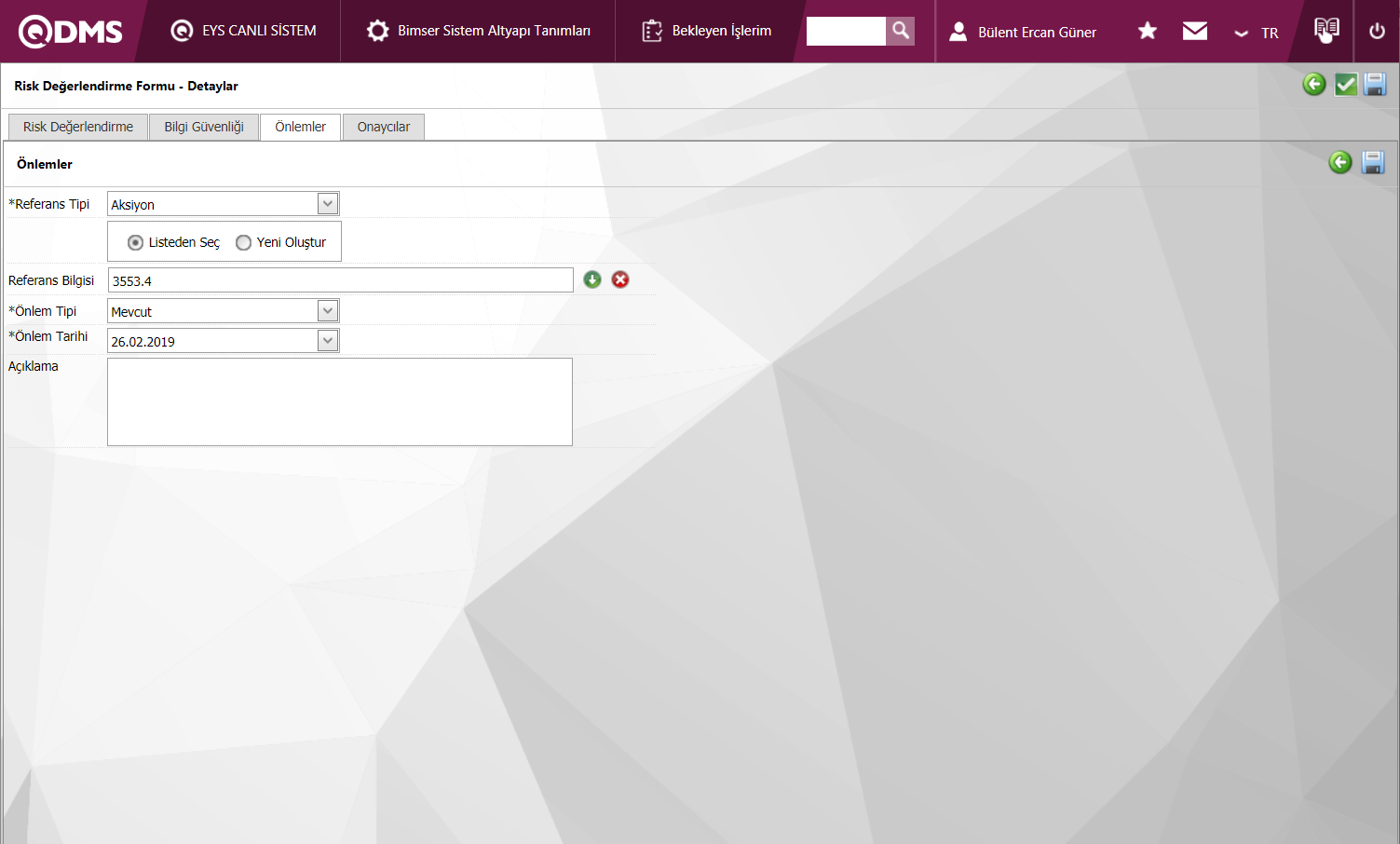
Task: Switch to Risk Değerlendirme tab
Action: click(78, 127)
